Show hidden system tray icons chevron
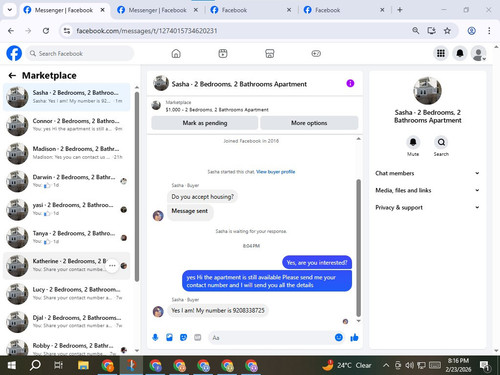Screen dimensions: 500x375 click(386, 365)
